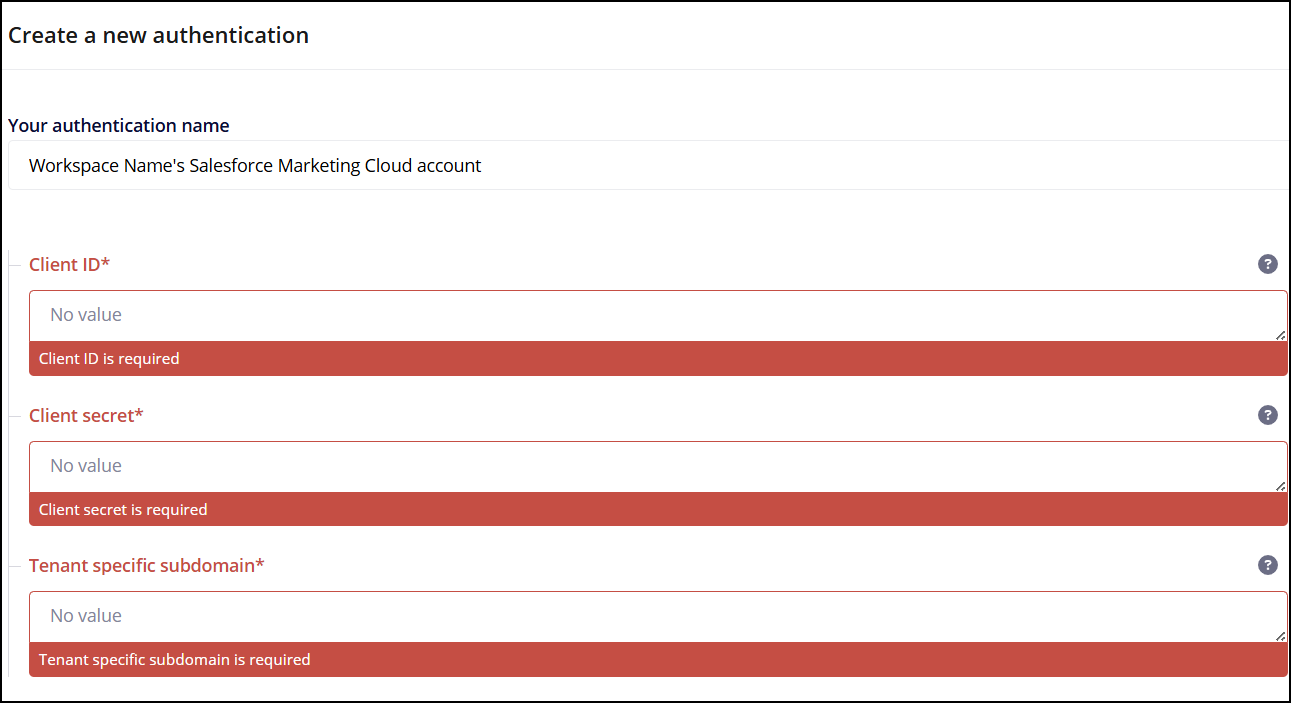Open help icon for Client secret
The image size is (1291, 703).
point(1267,415)
